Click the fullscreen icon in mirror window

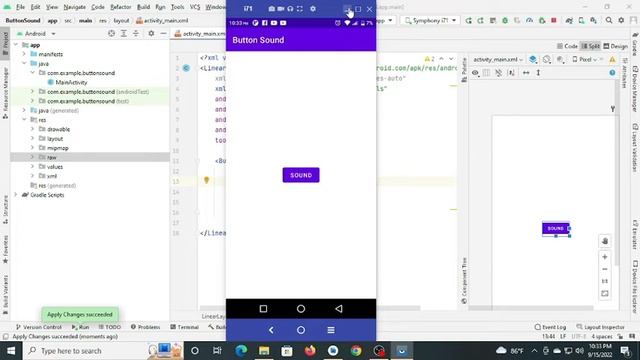pos(300,9)
